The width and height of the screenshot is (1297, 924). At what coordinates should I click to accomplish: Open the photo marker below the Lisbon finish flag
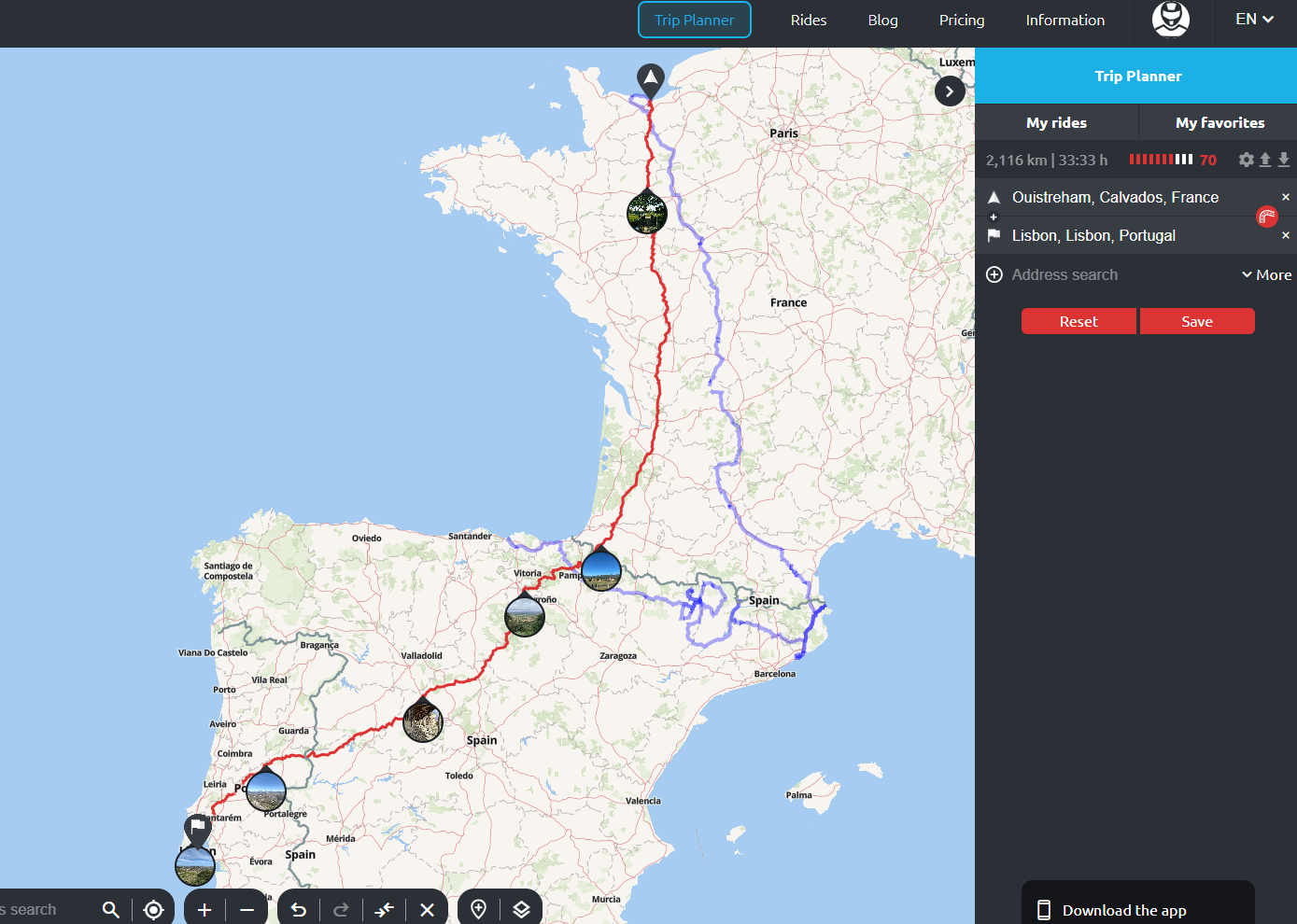pos(195,865)
